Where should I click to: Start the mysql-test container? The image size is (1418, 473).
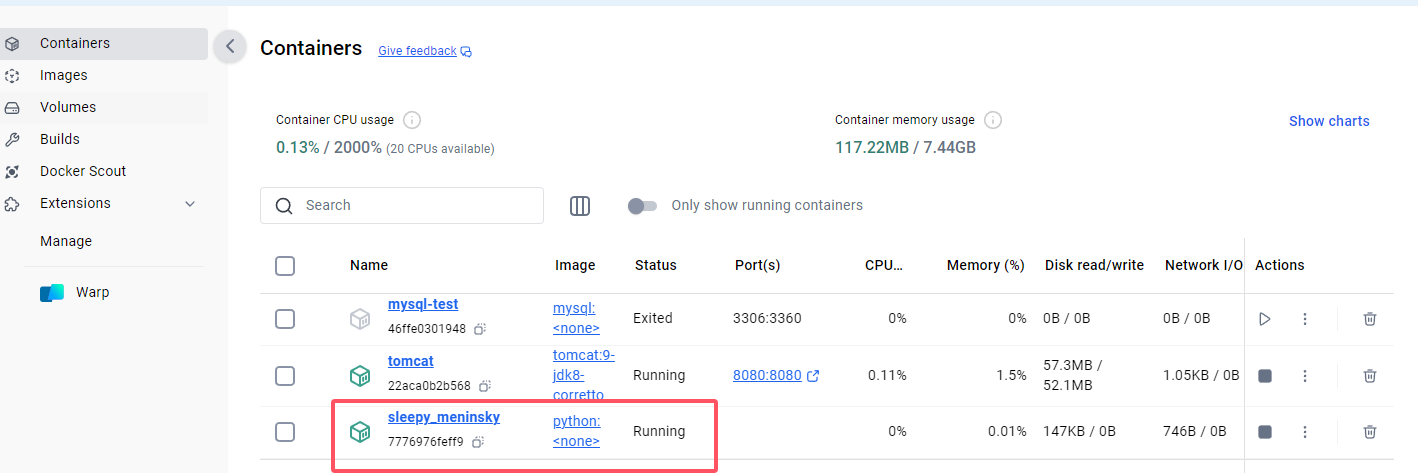[1265, 319]
